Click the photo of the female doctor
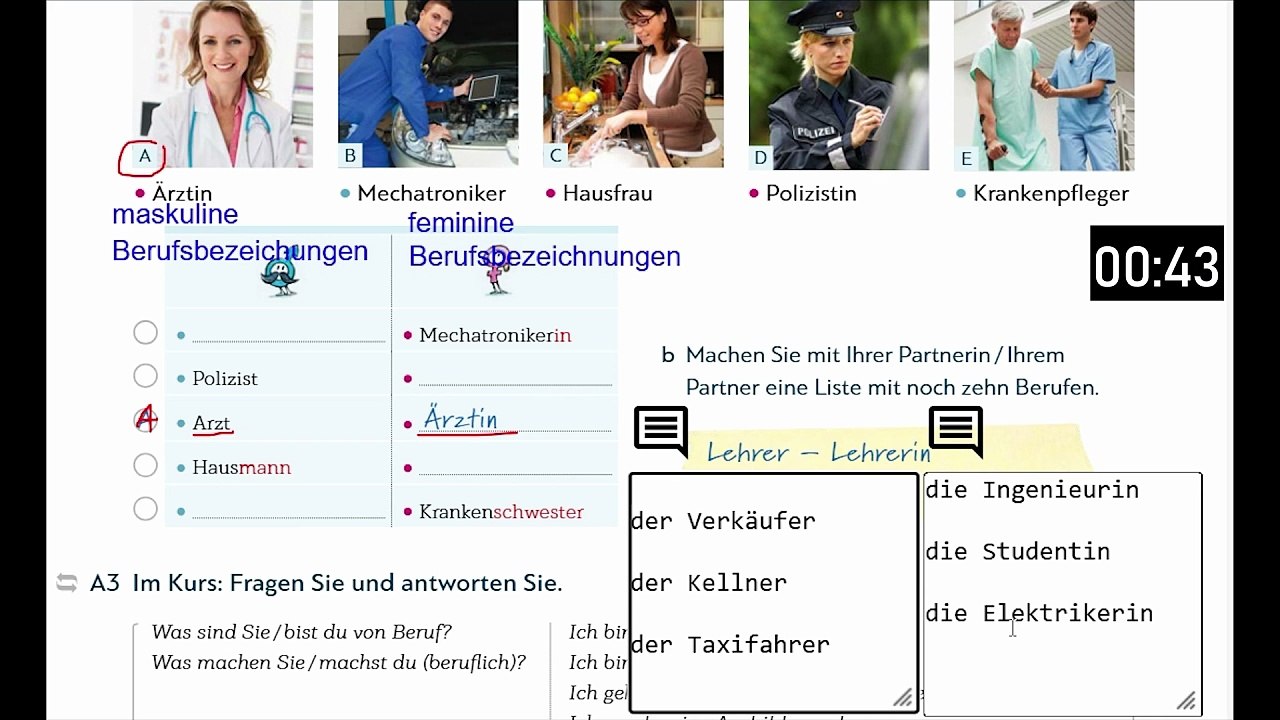 point(223,84)
